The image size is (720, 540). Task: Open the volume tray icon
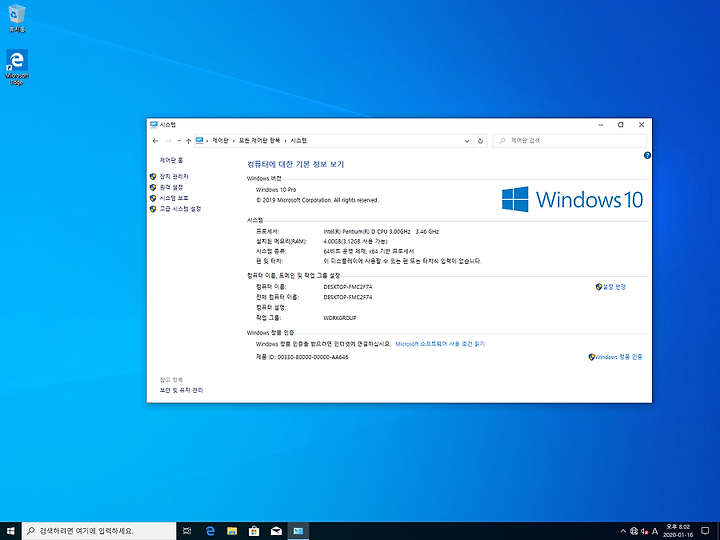tap(644, 531)
